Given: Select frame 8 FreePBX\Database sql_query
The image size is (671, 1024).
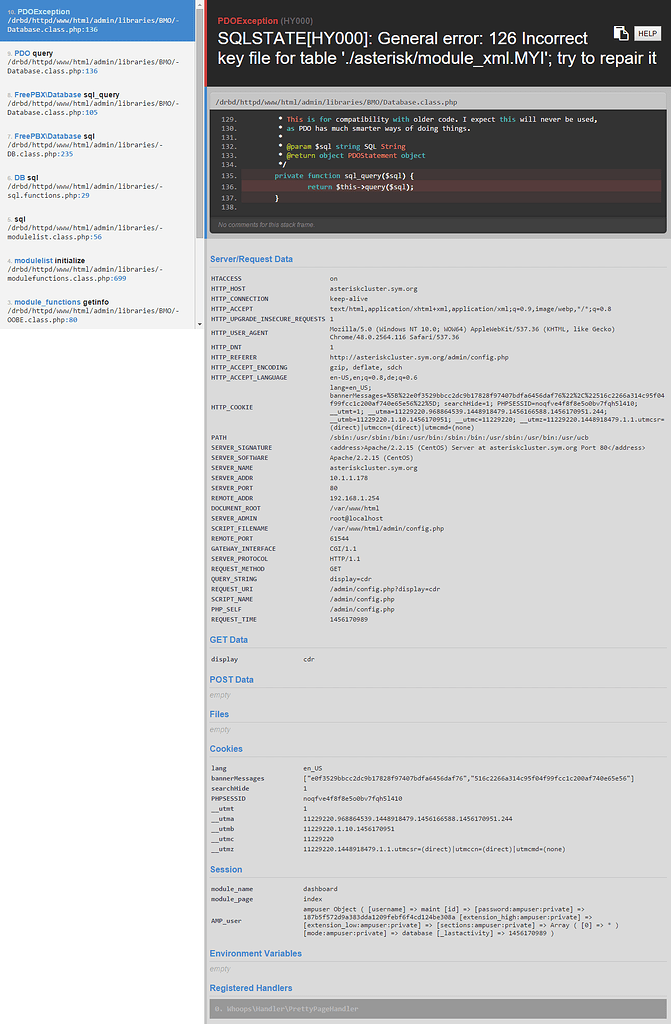Looking at the screenshot, I should (x=97, y=103).
